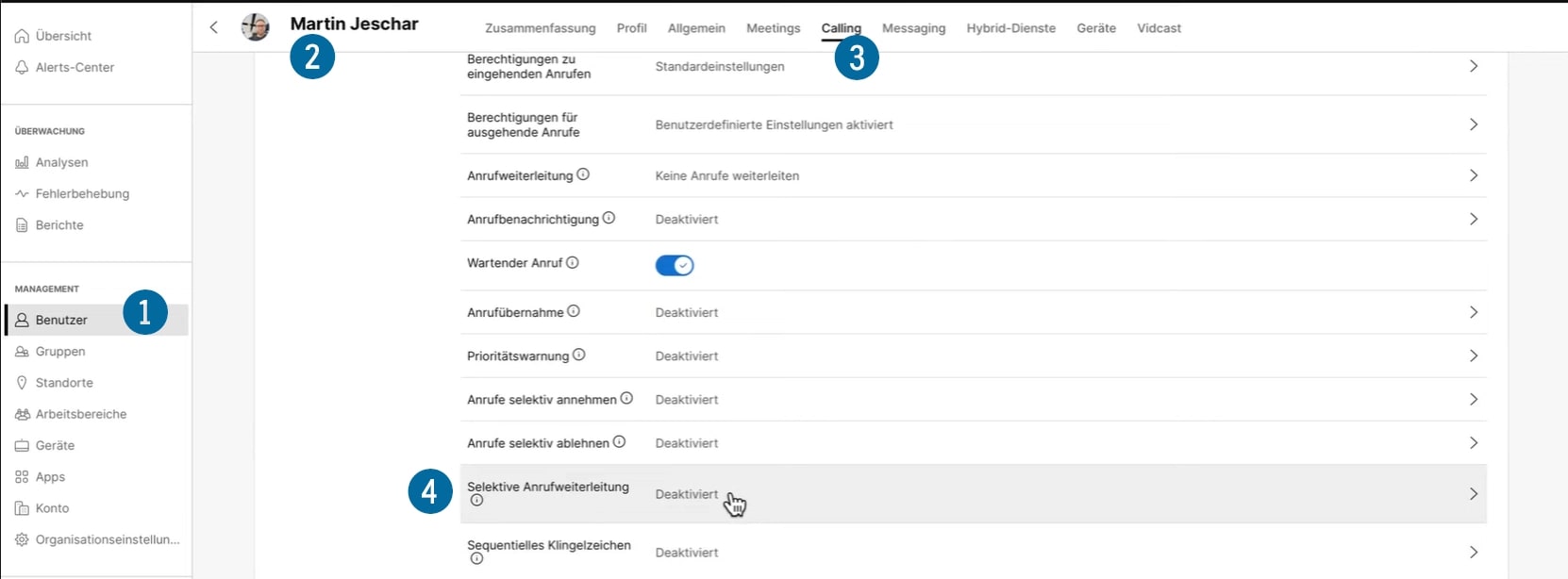Screen dimensions: 1568x579
Task: Click the info icon beside Prioritätswarnung
Action: 579,355
